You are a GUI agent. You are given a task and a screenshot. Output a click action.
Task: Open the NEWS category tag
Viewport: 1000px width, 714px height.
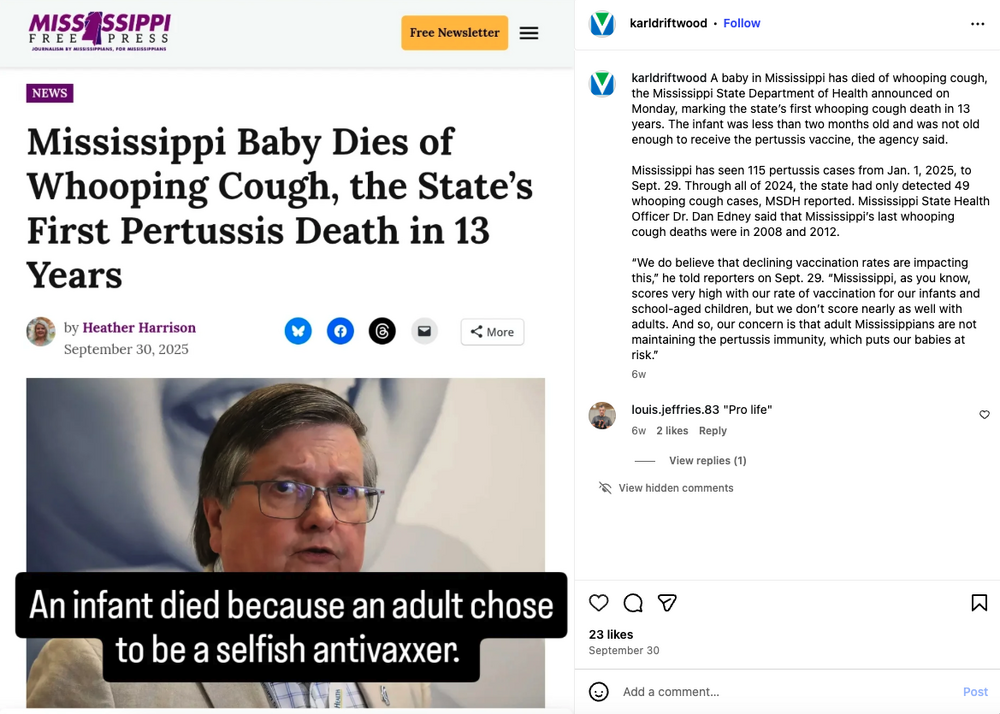(x=50, y=93)
